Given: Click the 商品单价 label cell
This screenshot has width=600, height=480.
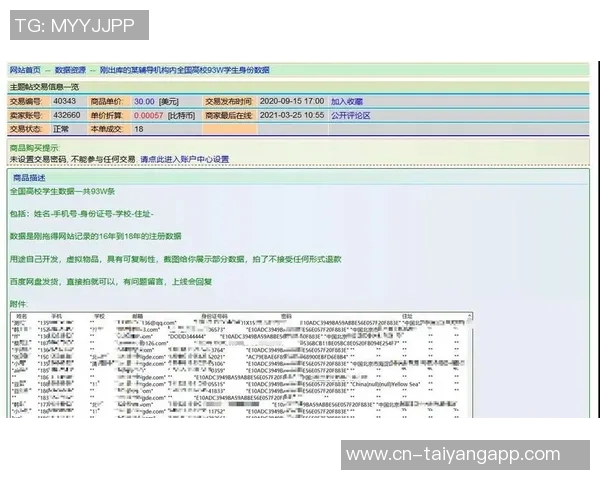Looking at the screenshot, I should pos(109,101).
